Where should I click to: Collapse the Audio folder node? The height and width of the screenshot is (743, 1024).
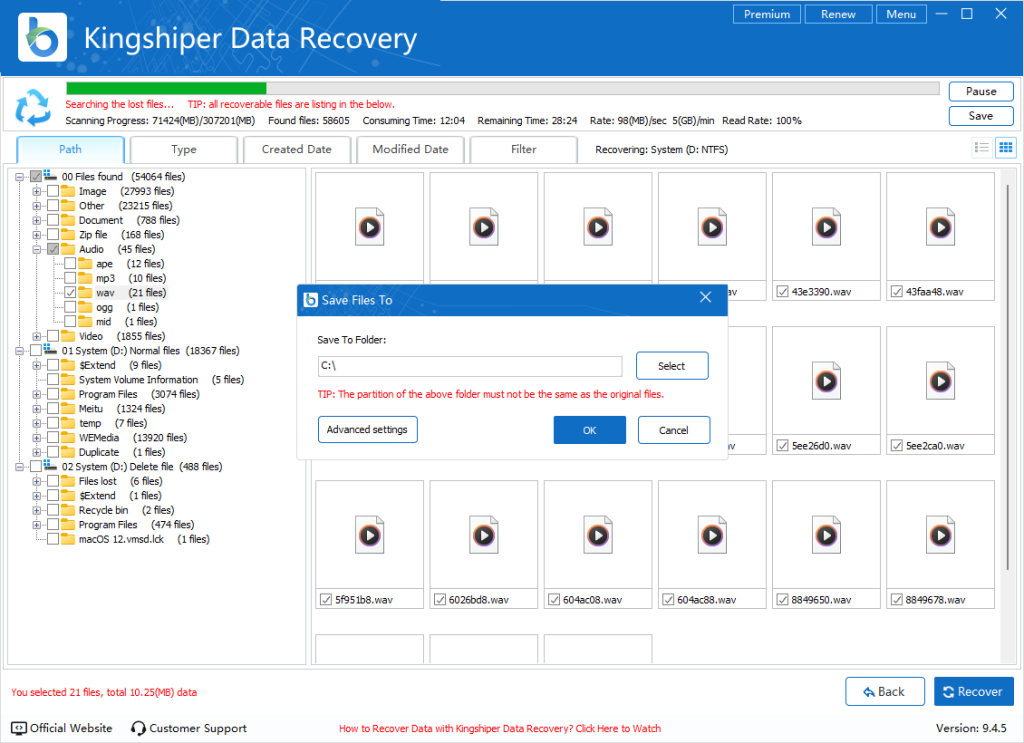click(37, 249)
